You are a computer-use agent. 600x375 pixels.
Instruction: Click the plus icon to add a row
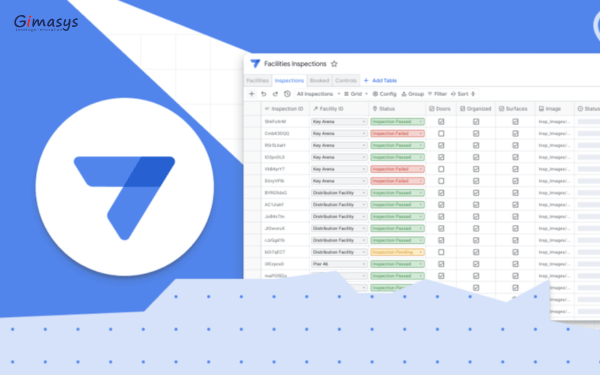pos(252,94)
